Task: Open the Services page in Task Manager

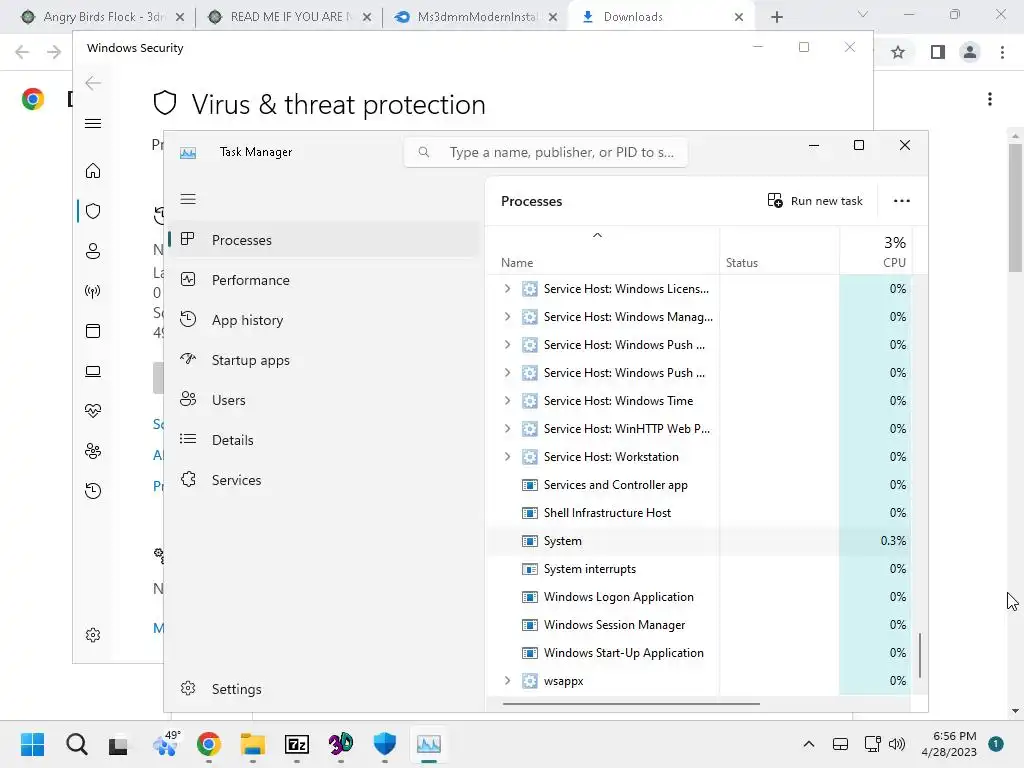Action: pyautogui.click(x=324, y=480)
